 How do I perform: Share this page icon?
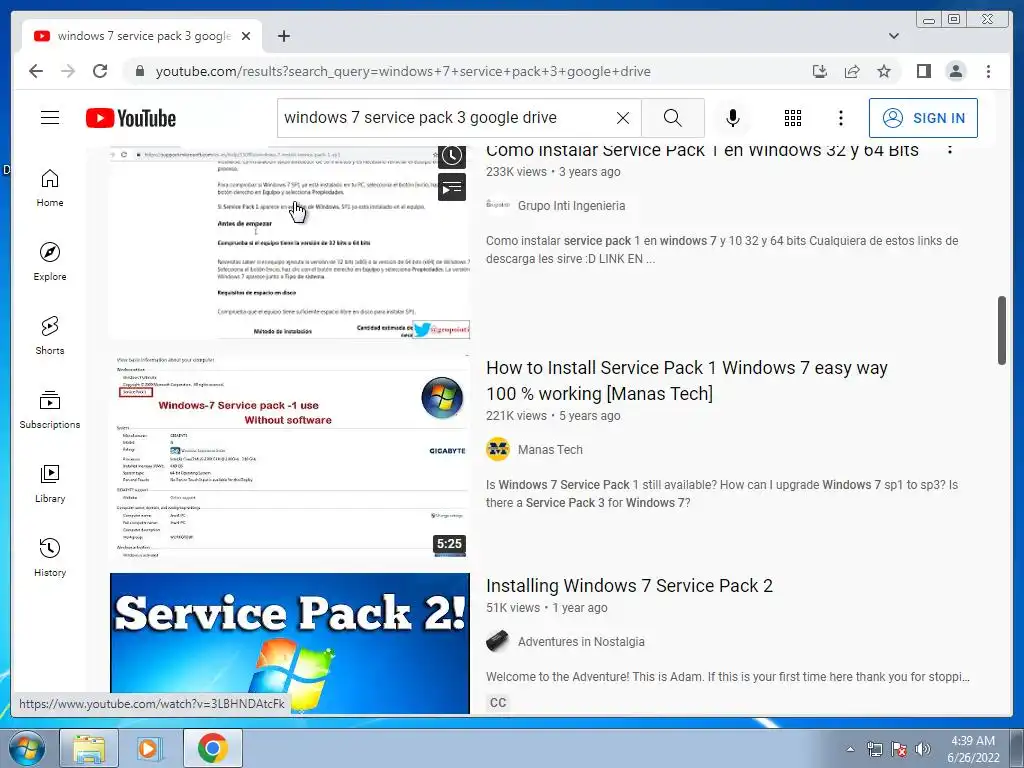tap(852, 71)
